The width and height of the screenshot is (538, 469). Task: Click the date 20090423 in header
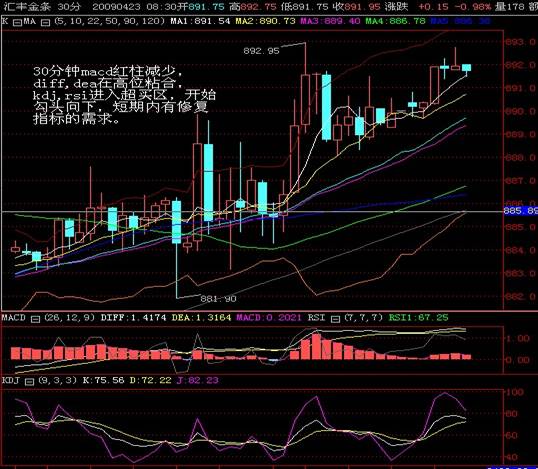pos(116,7)
